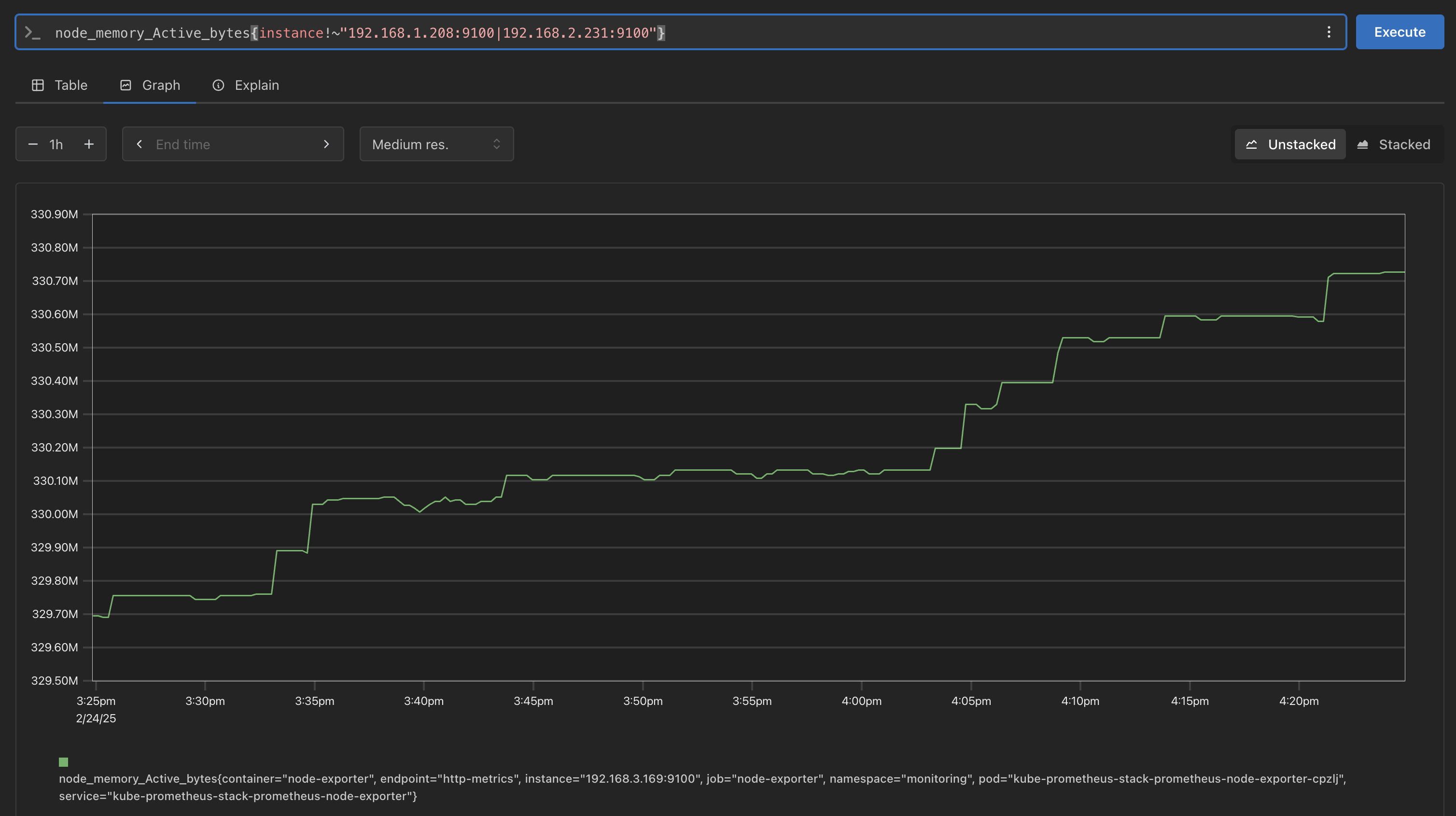Switch graph to Stacked mode
The height and width of the screenshot is (816, 1456).
[x=1394, y=145]
